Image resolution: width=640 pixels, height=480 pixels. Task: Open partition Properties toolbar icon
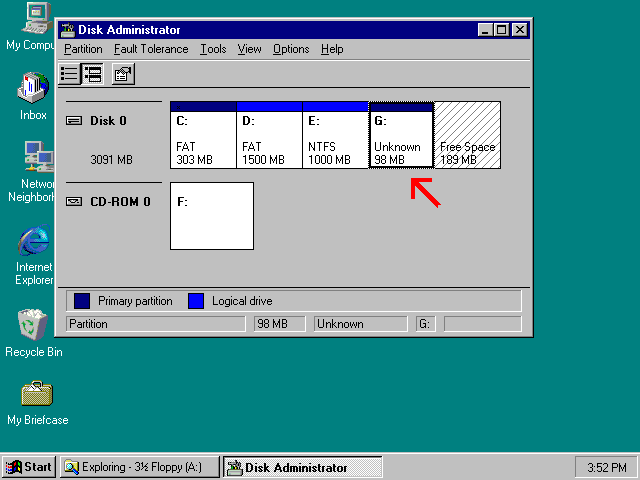[x=123, y=74]
